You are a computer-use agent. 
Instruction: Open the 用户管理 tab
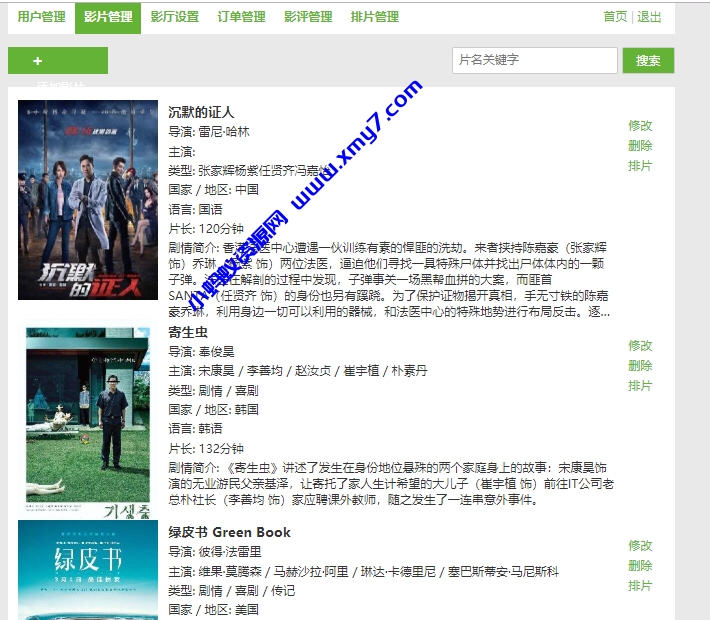(x=42, y=17)
